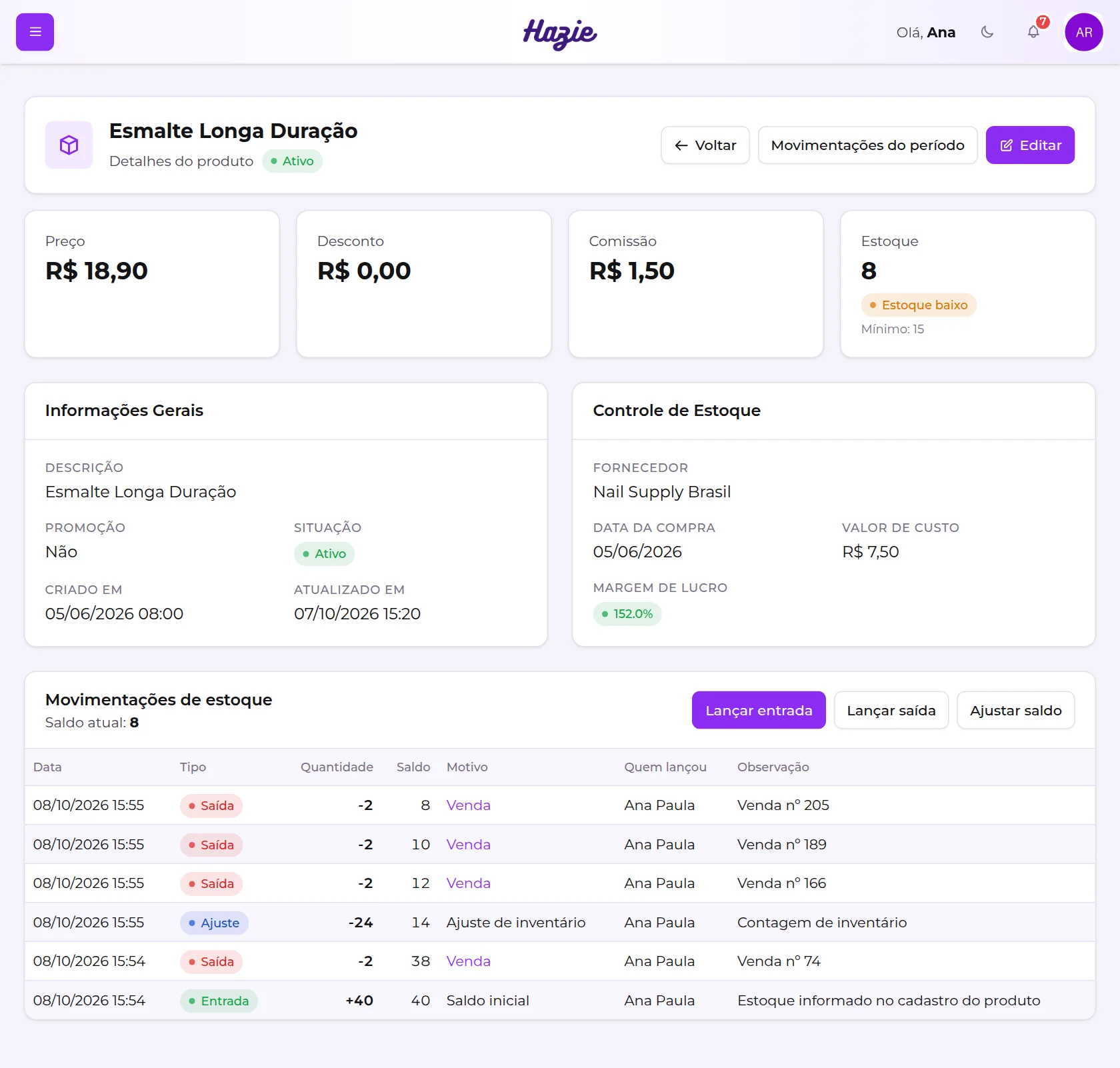Click the Entrada type badge
This screenshot has height=1068, width=1120.
pyautogui.click(x=219, y=1001)
